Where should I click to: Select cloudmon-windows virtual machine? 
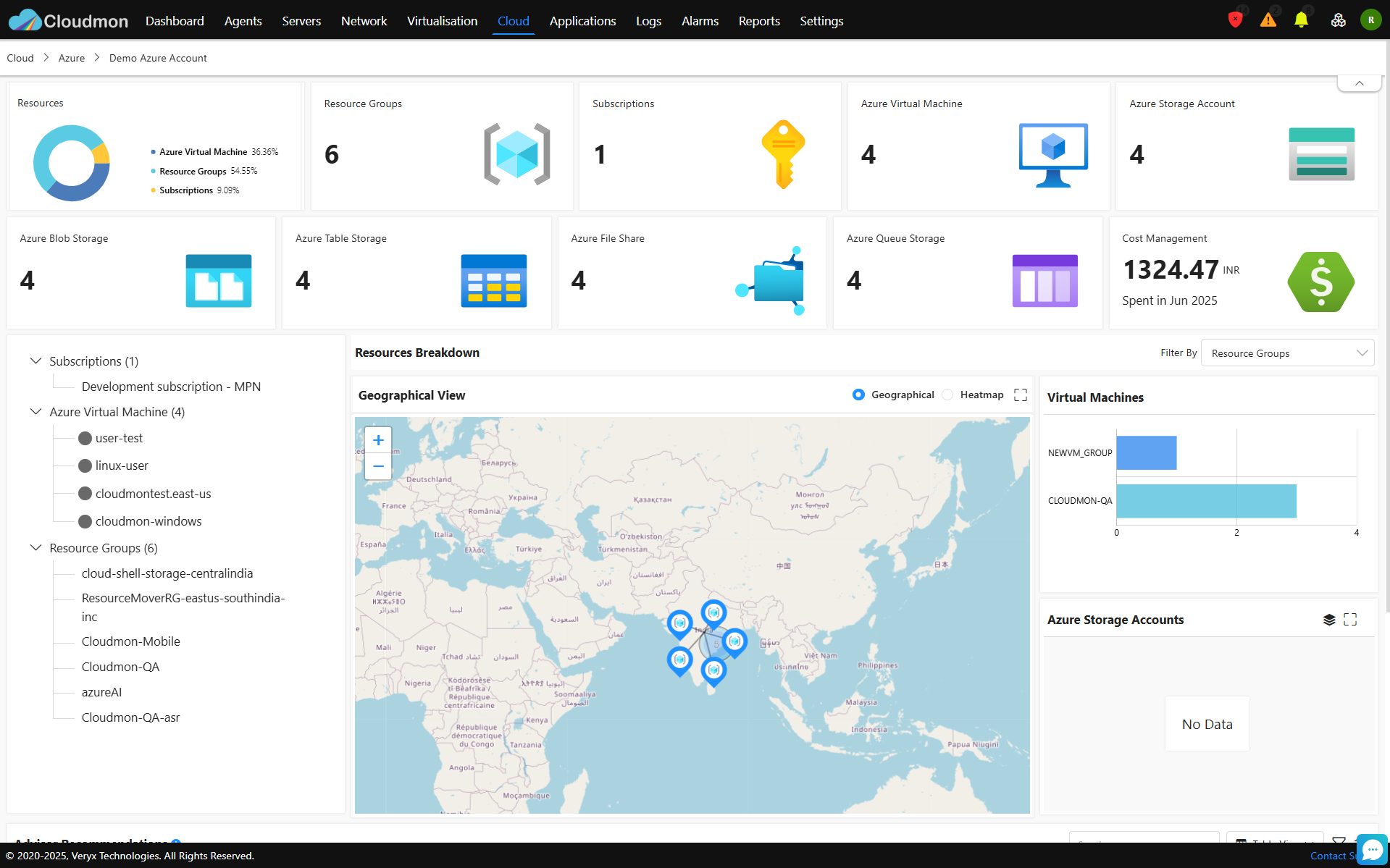point(148,521)
